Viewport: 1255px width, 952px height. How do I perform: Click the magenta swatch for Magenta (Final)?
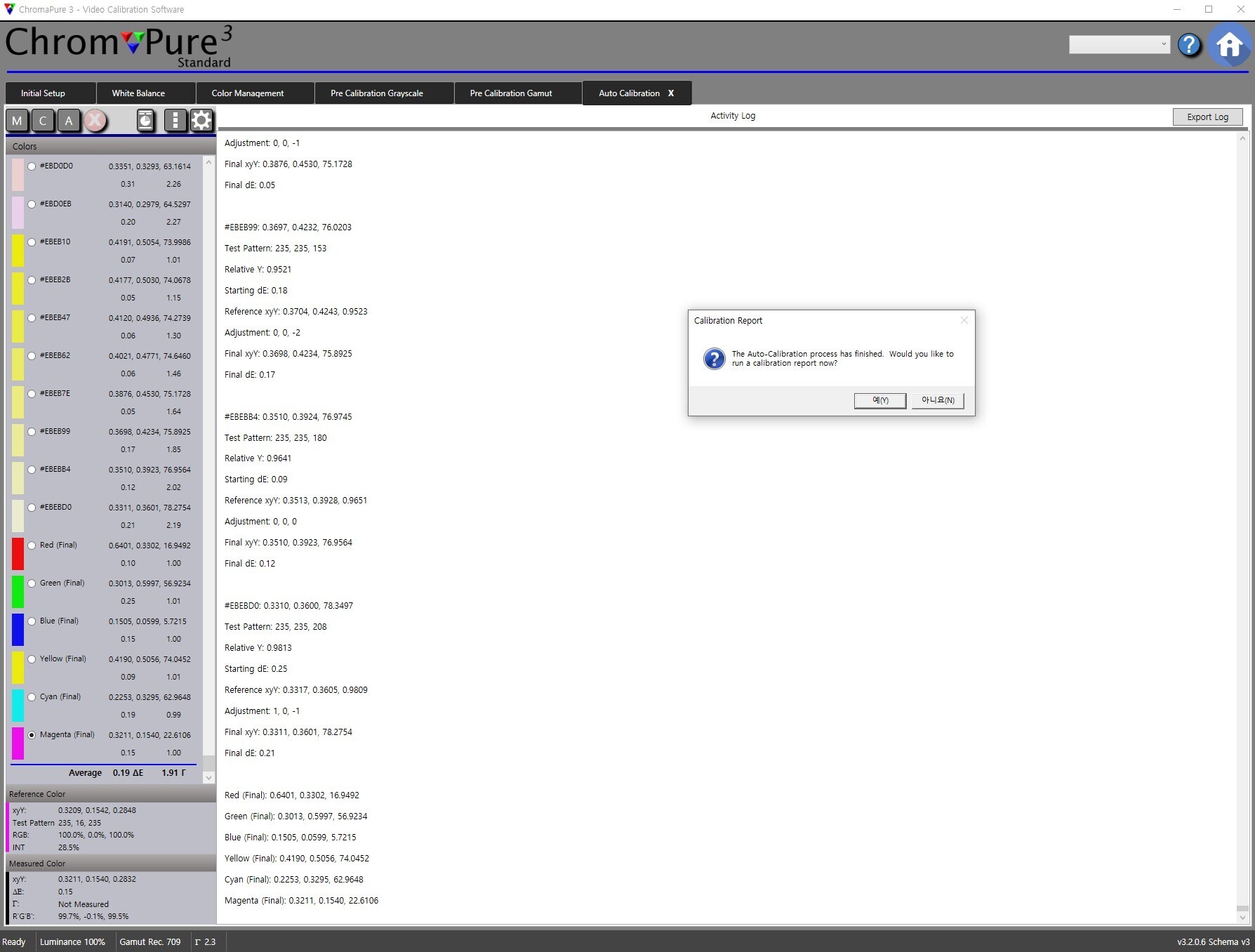[18, 743]
